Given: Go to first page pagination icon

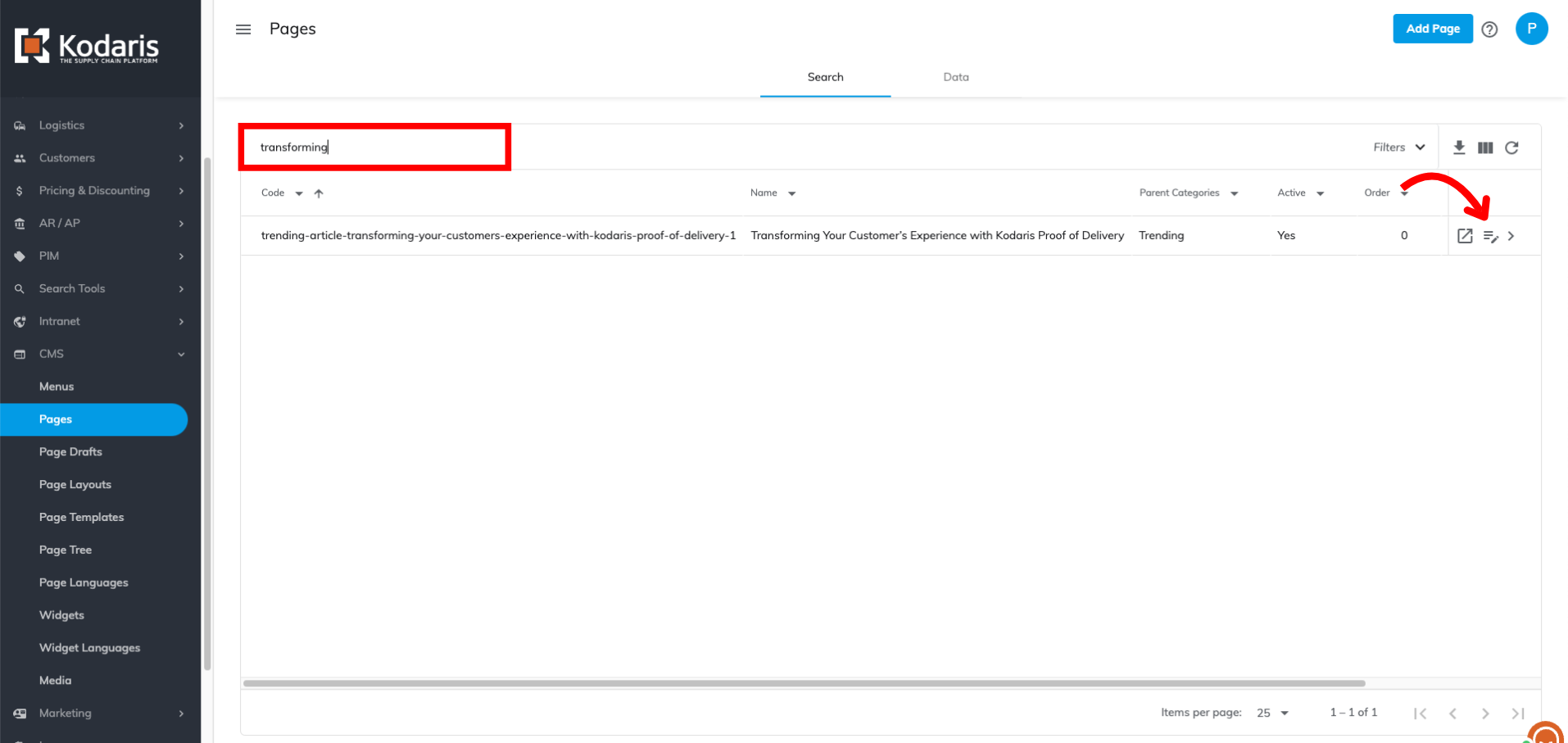Looking at the screenshot, I should 1420,714.
